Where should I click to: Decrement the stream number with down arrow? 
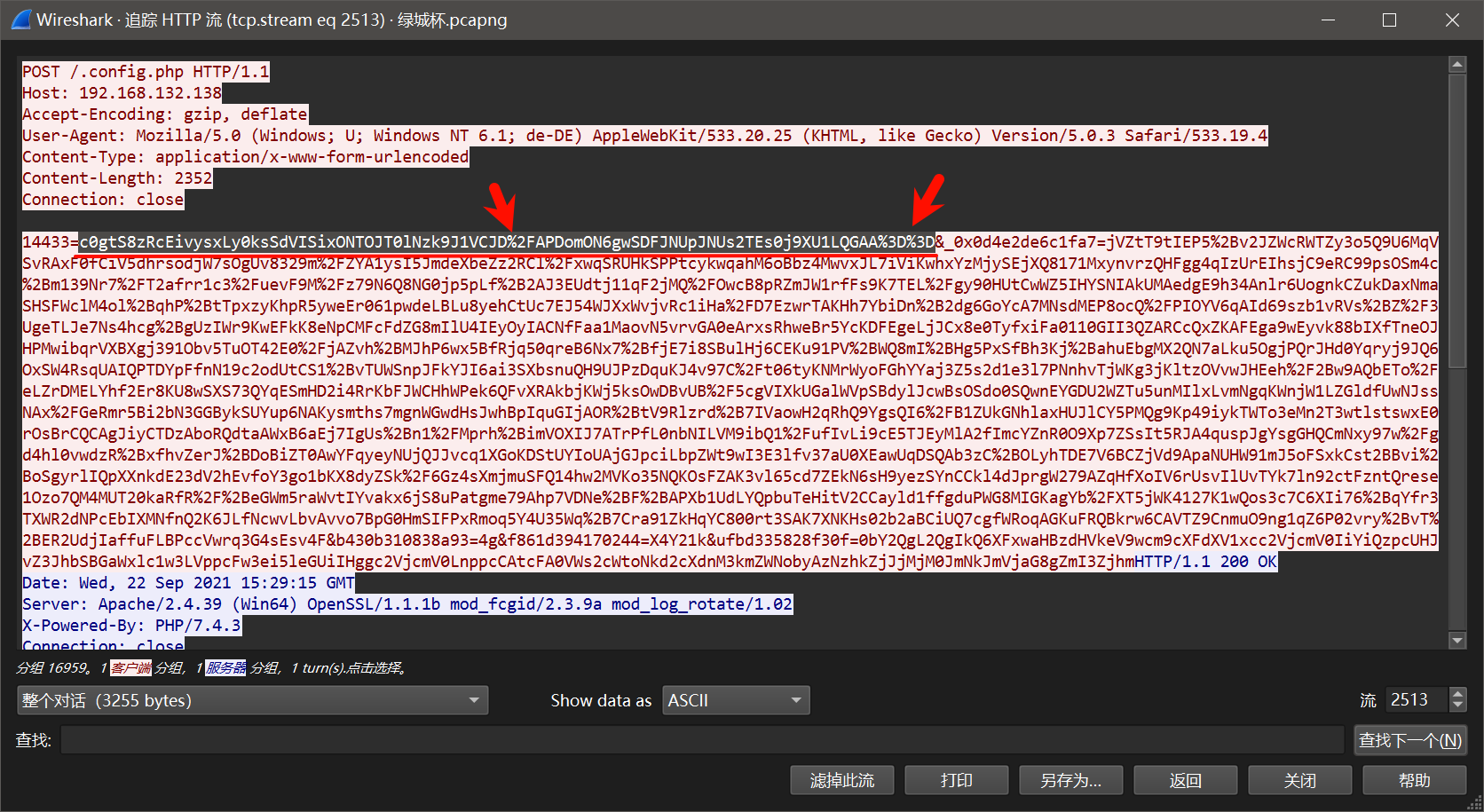tap(1457, 706)
